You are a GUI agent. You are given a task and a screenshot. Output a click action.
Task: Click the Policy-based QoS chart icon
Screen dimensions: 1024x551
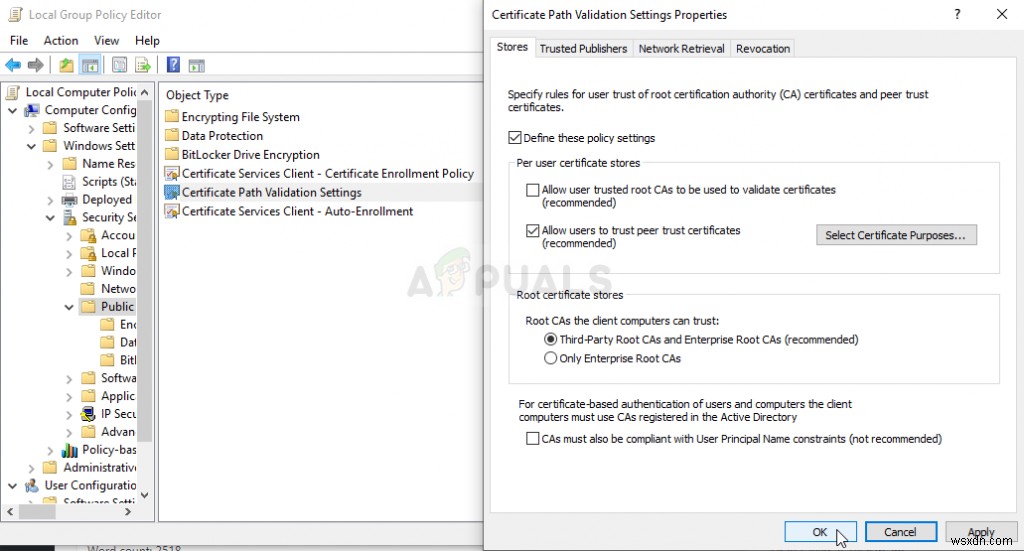[x=69, y=450]
